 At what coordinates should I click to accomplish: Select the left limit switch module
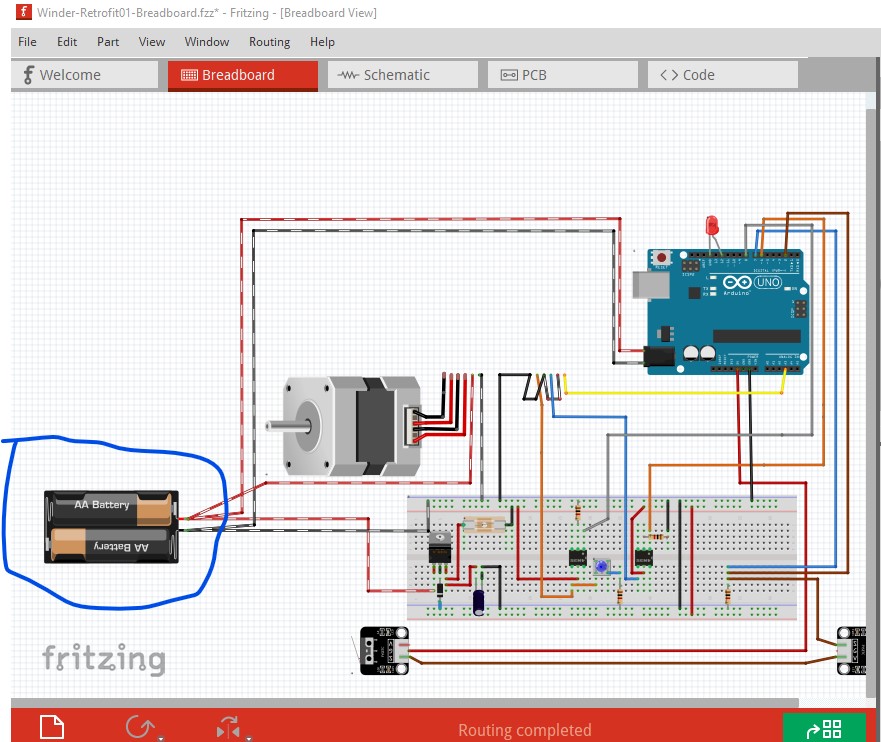384,651
